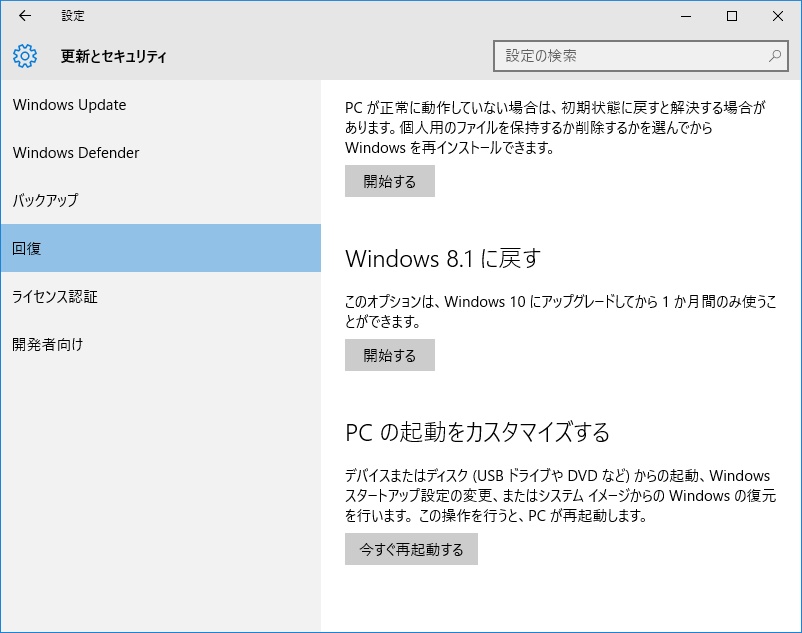Click the magnifier icon in search box

[775, 56]
